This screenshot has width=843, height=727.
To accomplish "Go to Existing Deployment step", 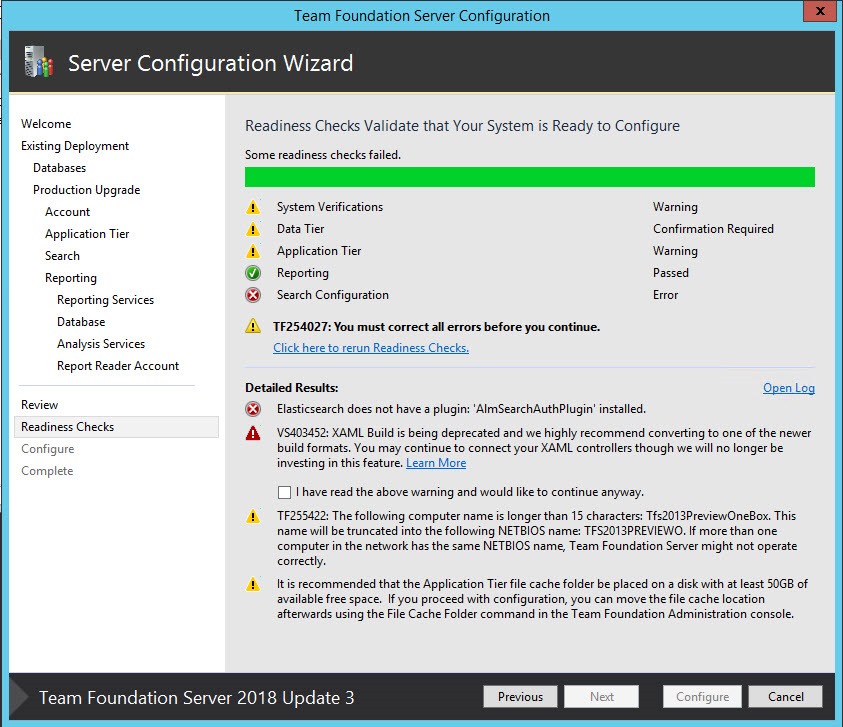I will 75,146.
